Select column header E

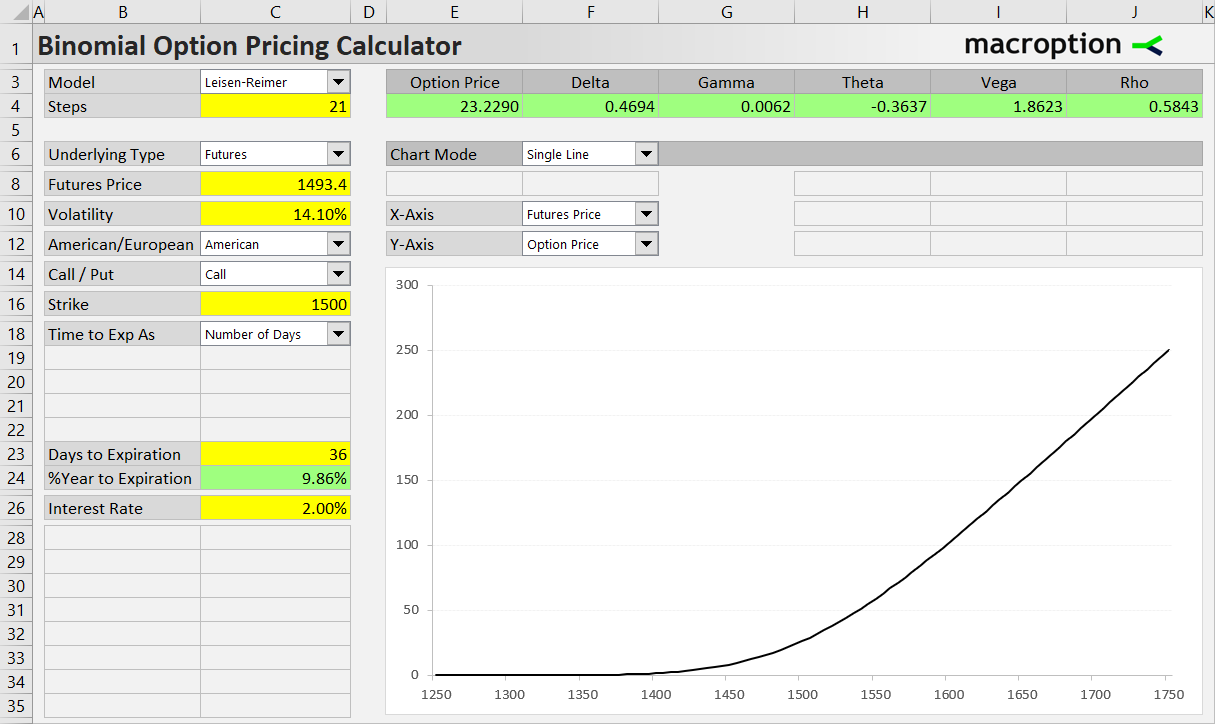click(x=454, y=12)
